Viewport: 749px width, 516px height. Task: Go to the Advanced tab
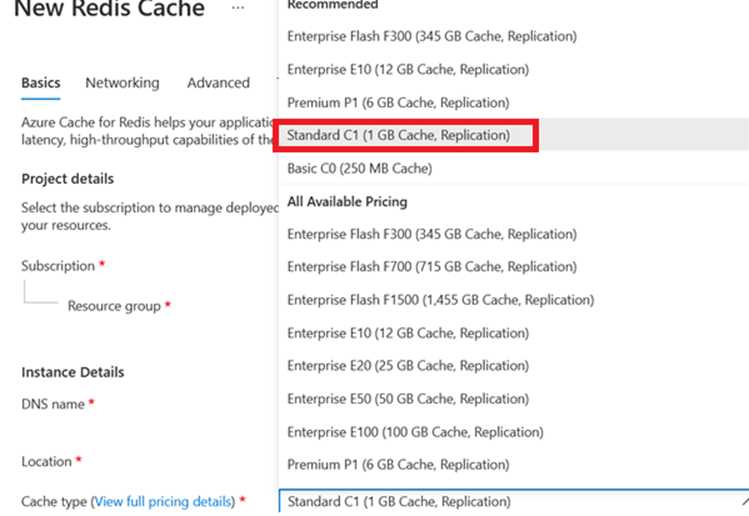tap(218, 83)
